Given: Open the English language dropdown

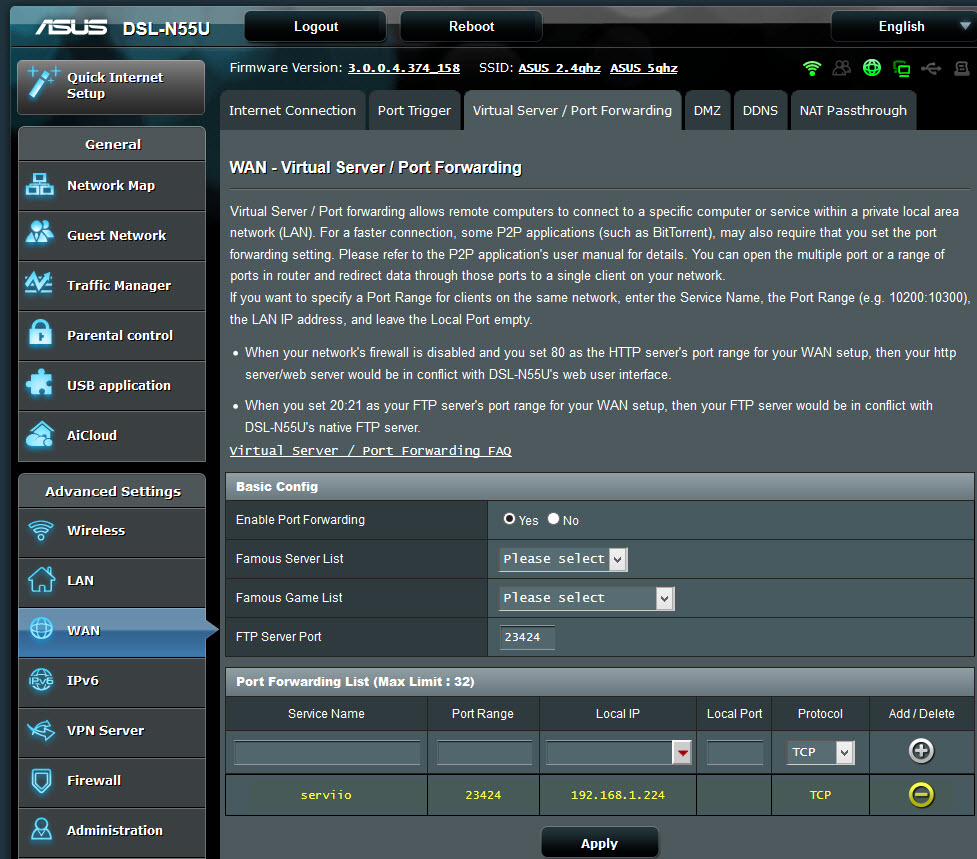Looking at the screenshot, I should tap(901, 27).
